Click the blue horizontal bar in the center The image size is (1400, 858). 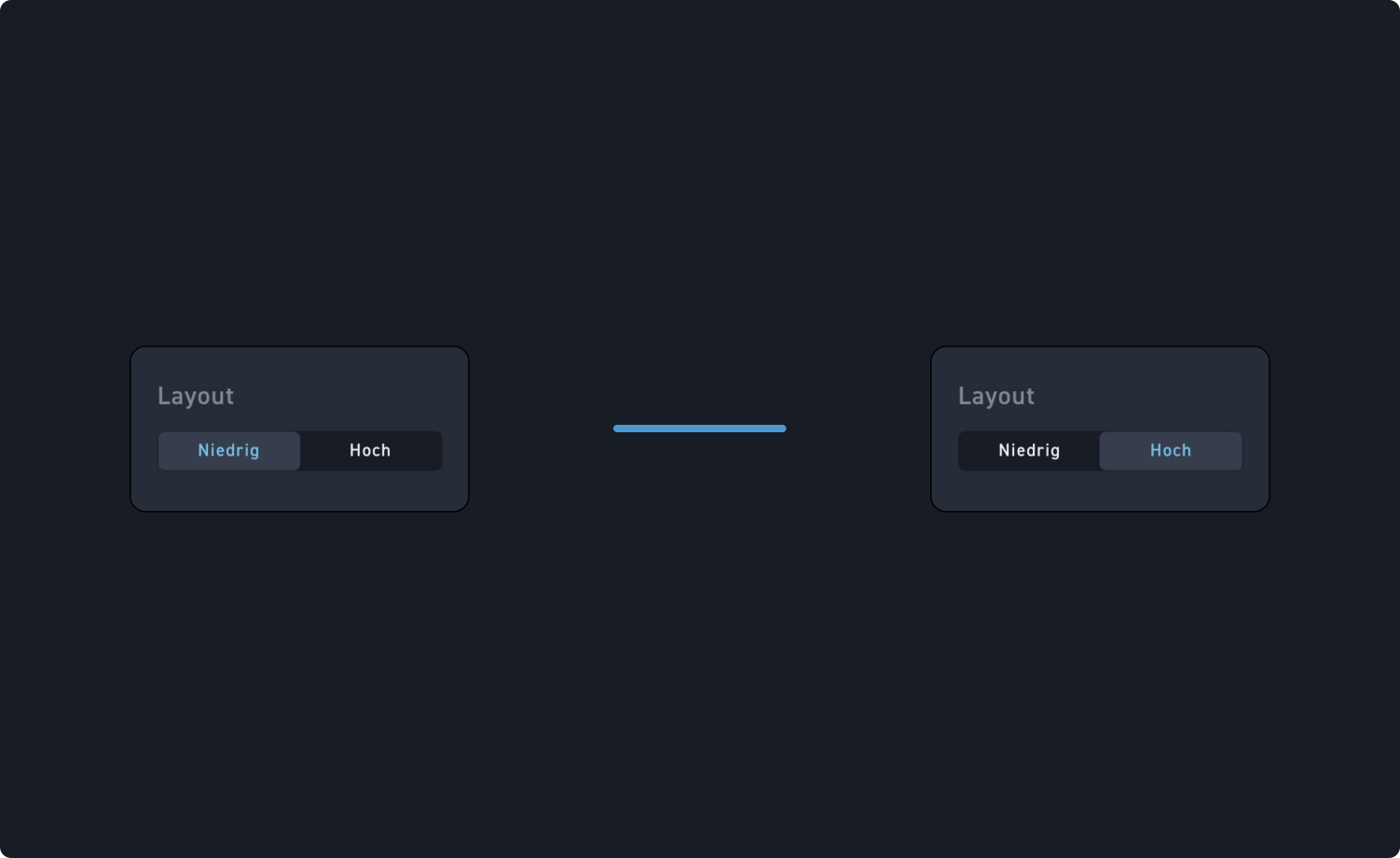tap(700, 429)
